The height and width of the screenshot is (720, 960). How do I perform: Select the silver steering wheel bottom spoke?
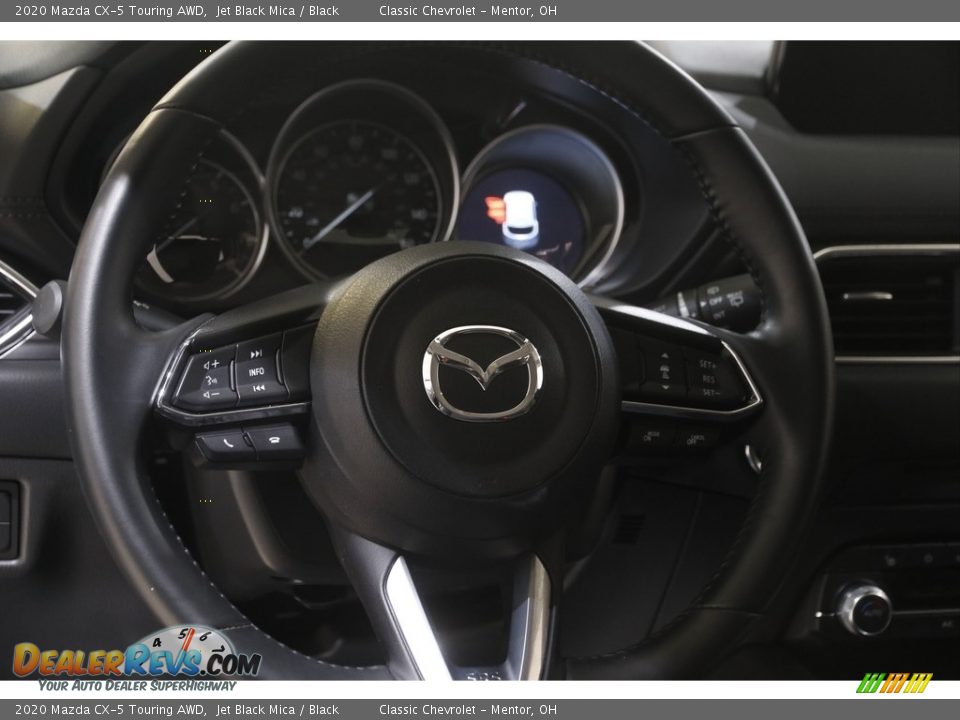tap(468, 617)
